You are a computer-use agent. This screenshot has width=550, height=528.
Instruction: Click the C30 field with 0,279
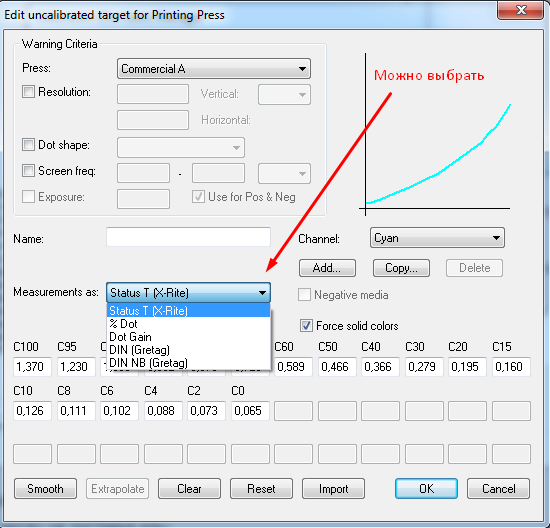point(424,367)
